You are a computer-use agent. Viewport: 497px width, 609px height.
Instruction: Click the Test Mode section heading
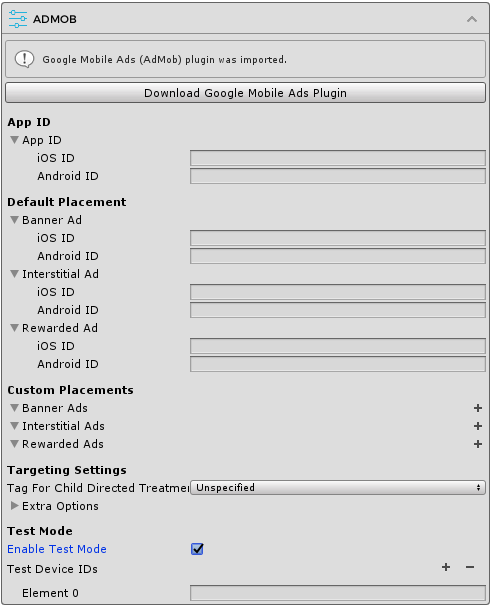(40, 531)
